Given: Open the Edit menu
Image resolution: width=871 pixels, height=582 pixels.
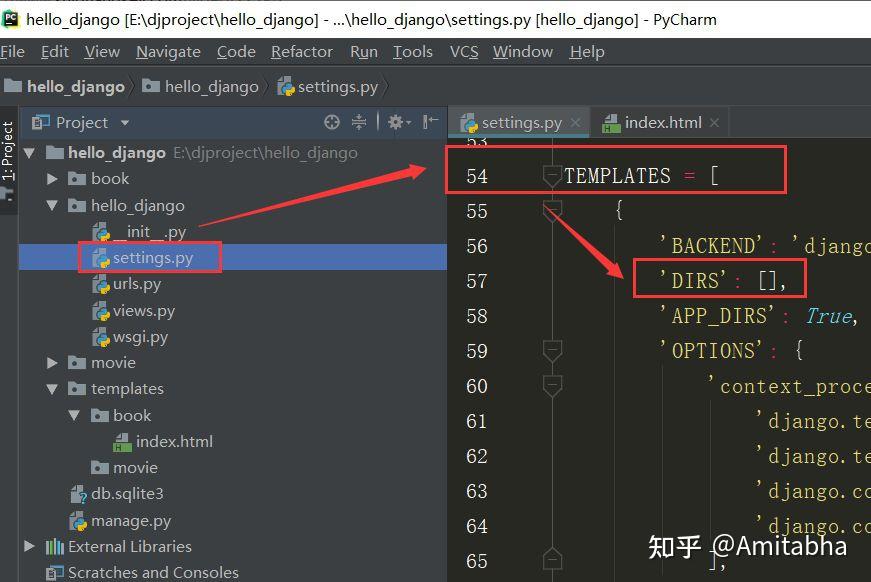Looking at the screenshot, I should point(54,52).
